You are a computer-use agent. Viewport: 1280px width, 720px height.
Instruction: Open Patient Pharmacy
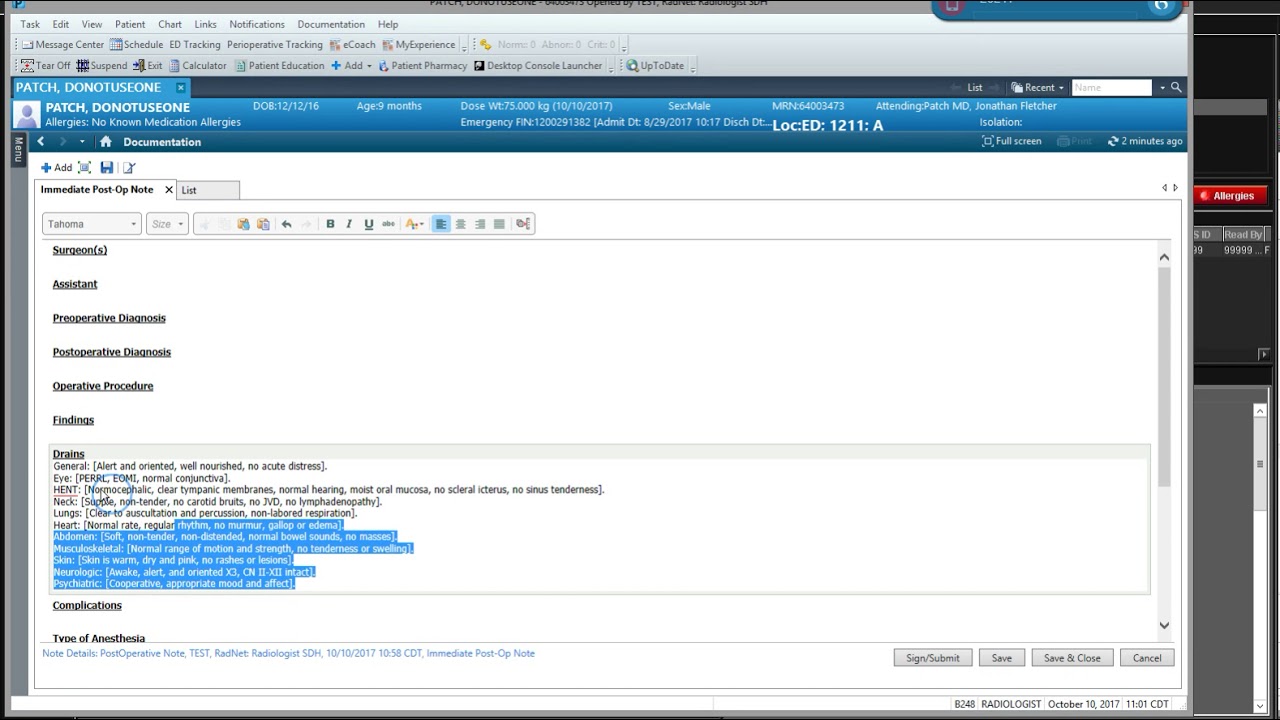[421, 66]
